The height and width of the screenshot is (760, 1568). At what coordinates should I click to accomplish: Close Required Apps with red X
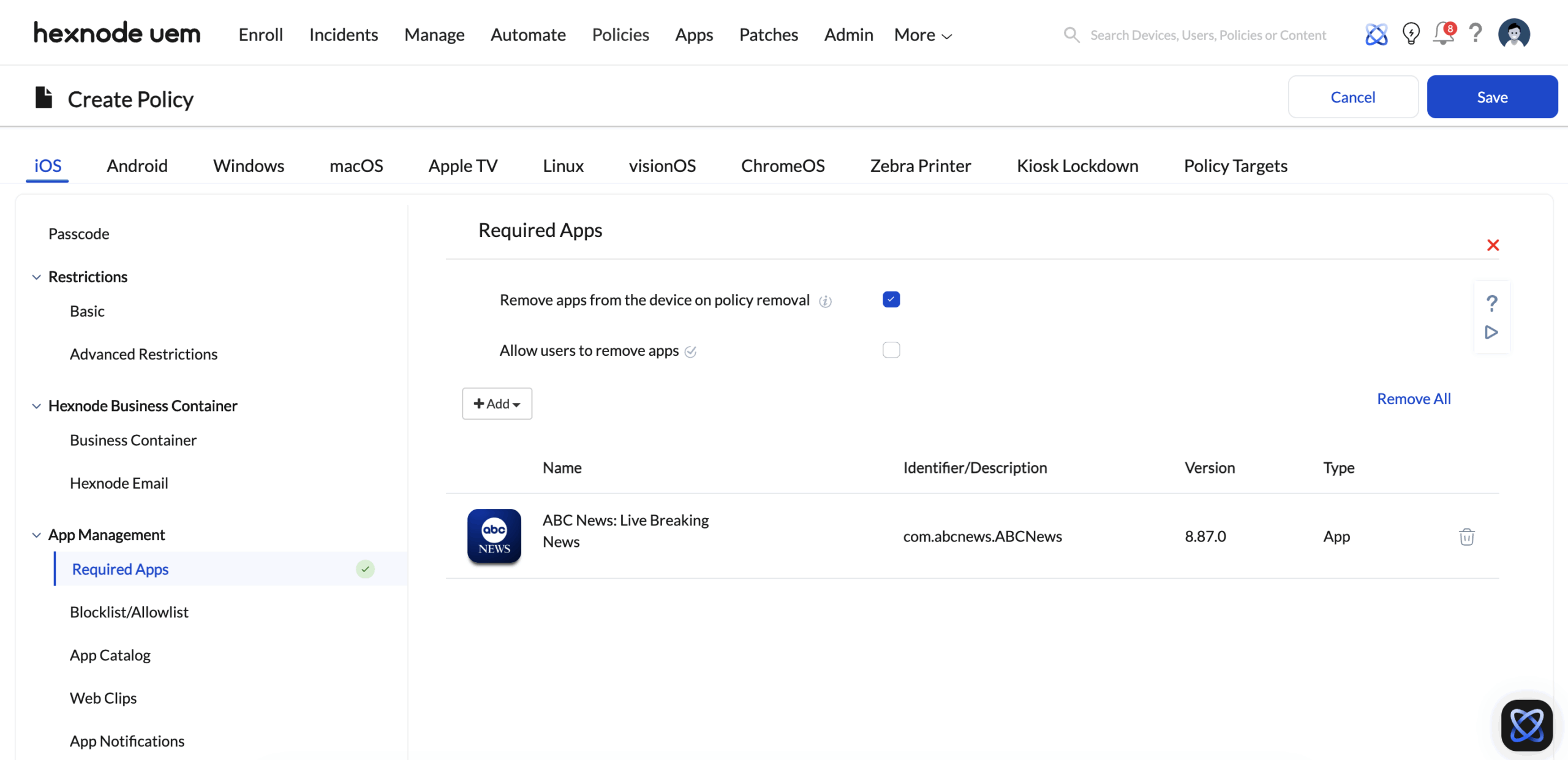pyautogui.click(x=1493, y=246)
